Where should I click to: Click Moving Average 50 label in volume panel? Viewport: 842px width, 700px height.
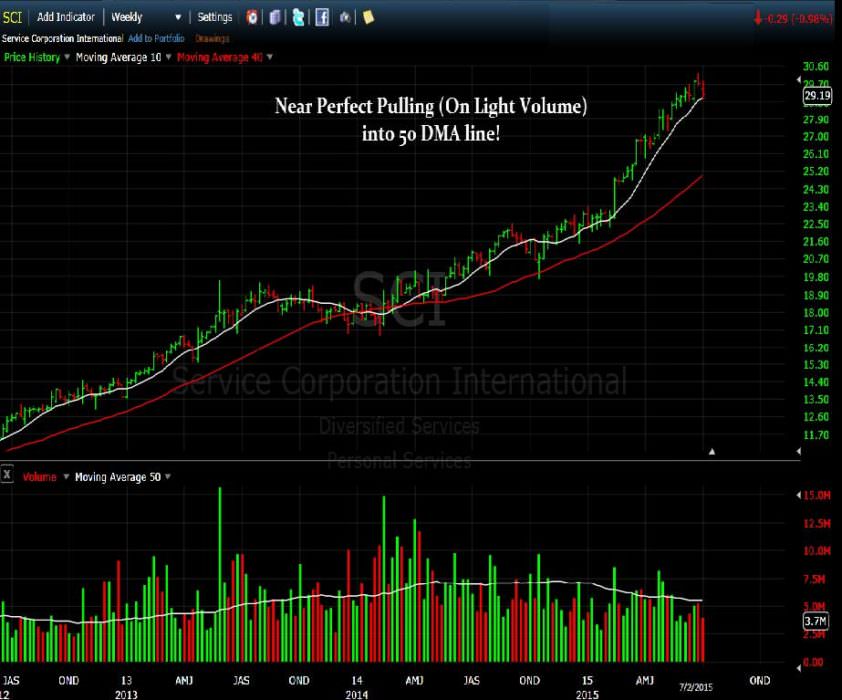point(118,477)
